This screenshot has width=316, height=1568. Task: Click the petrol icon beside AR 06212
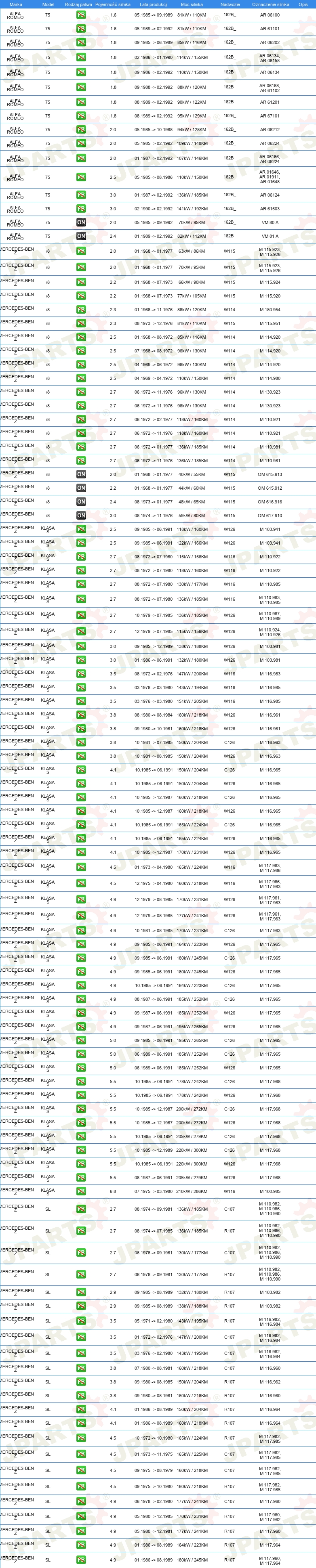[x=81, y=130]
